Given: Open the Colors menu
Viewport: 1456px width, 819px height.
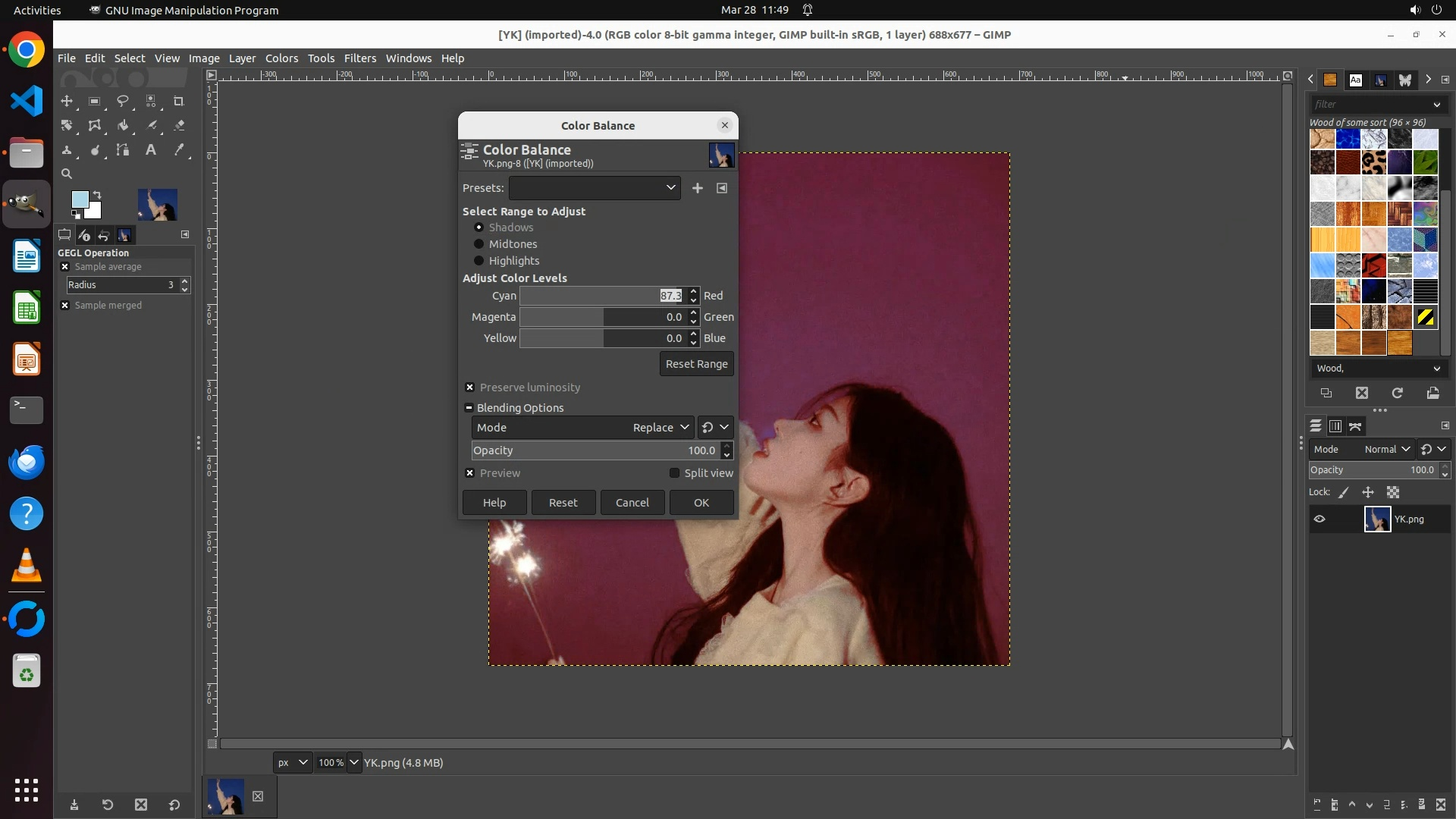Looking at the screenshot, I should tap(281, 58).
